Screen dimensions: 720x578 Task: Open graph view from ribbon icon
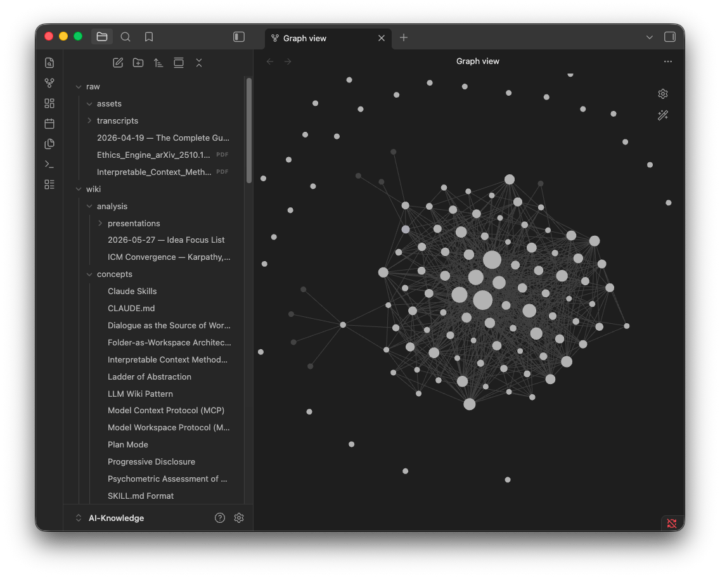pyautogui.click(x=50, y=83)
